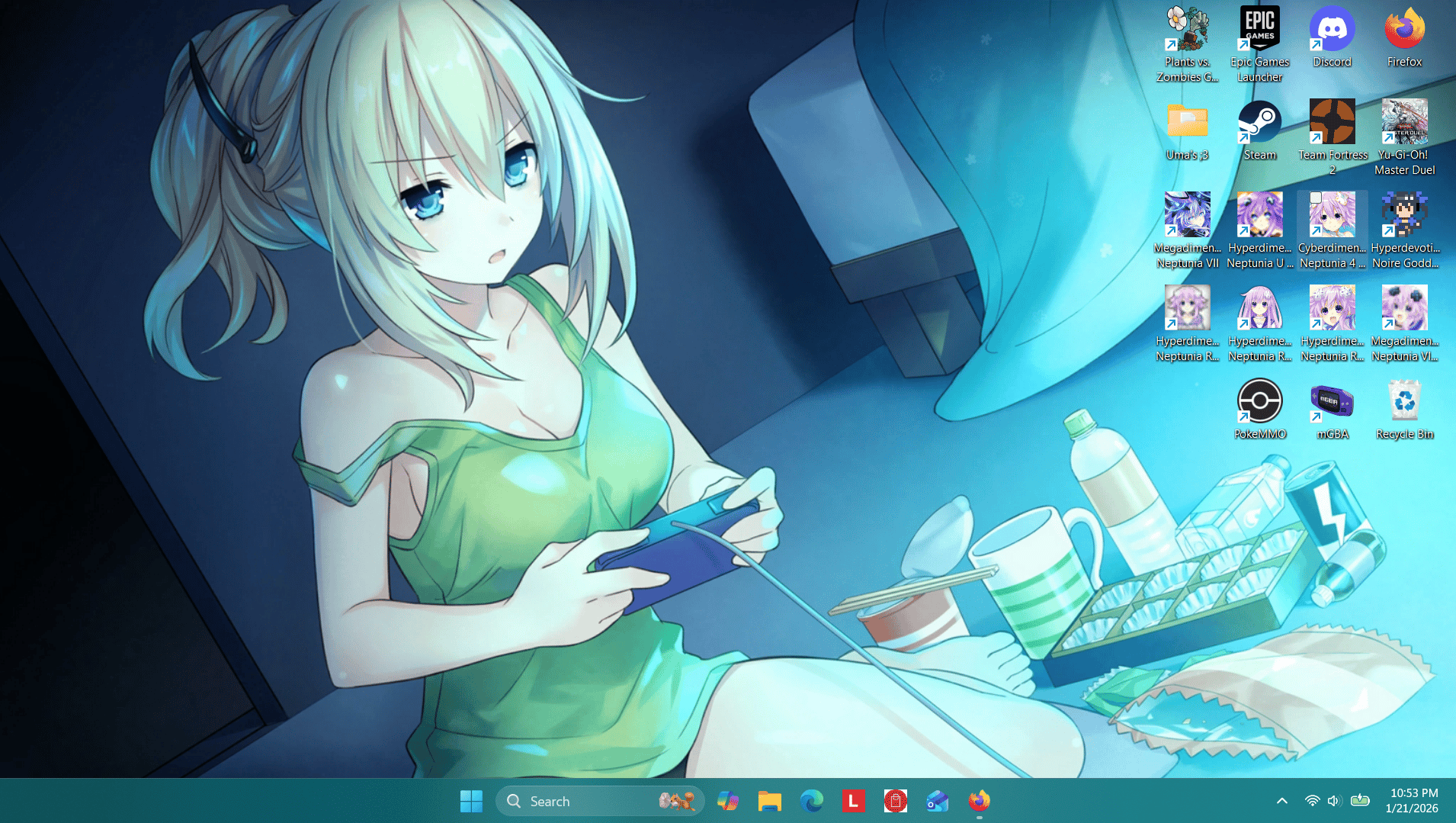Click the volume speaker icon in tray

(1333, 801)
